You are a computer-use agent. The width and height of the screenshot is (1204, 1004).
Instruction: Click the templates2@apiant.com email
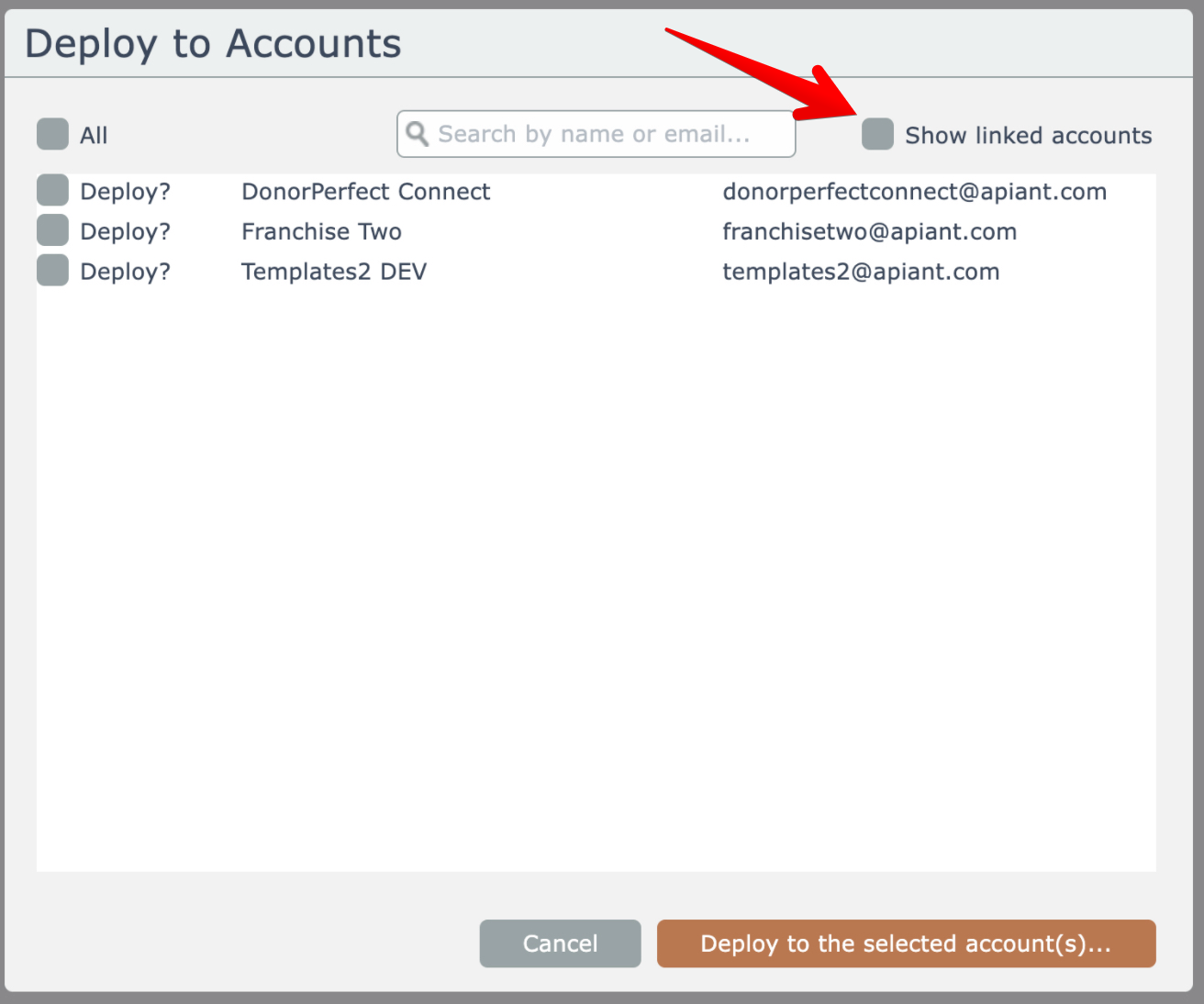861,272
